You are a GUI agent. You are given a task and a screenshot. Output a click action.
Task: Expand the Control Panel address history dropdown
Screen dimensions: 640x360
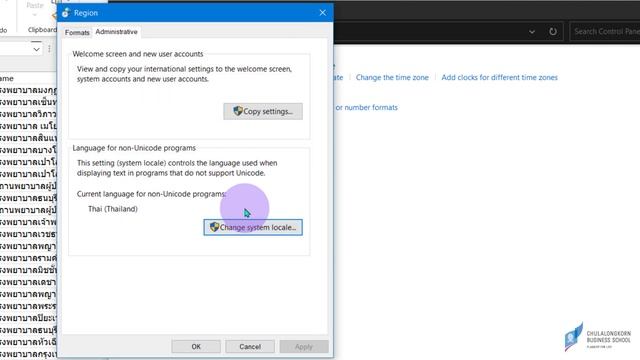tap(532, 31)
